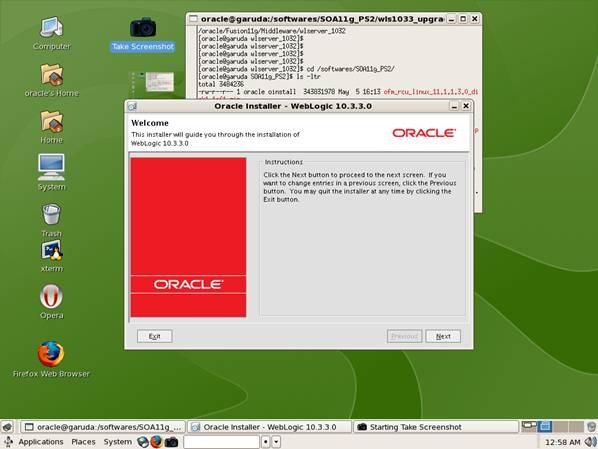Close the oracle@garuda terminal window
Viewport: 598px width, 449px height.
(x=475, y=19)
